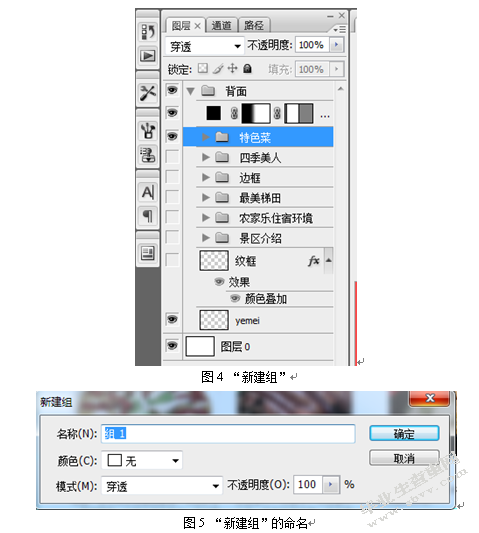
Task: Open 不透明度 slider arrow in 新建组 dialog
Action: coord(330,484)
